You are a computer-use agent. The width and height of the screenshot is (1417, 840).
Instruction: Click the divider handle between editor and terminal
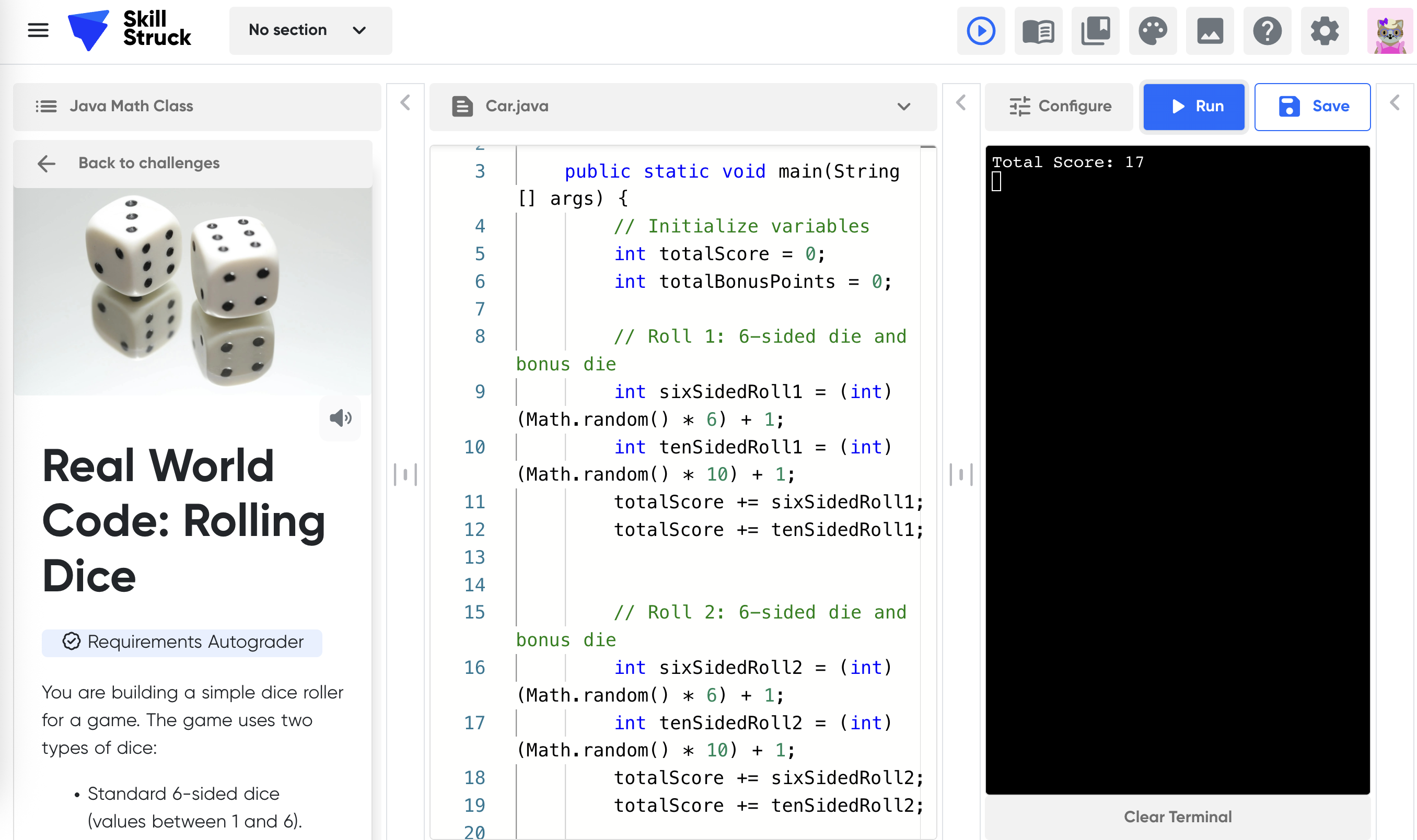coord(961,474)
